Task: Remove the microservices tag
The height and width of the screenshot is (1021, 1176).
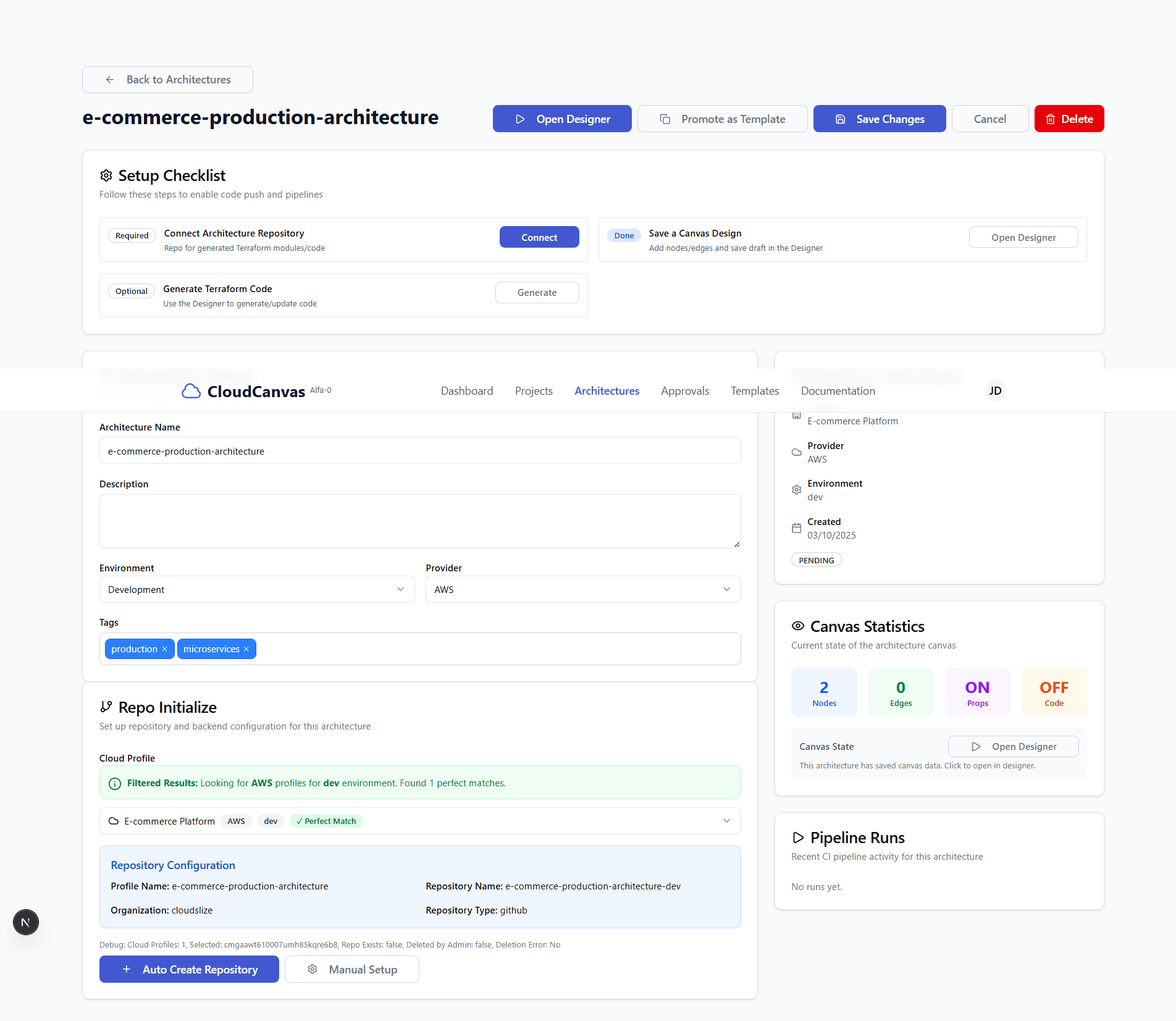Action: tap(246, 649)
